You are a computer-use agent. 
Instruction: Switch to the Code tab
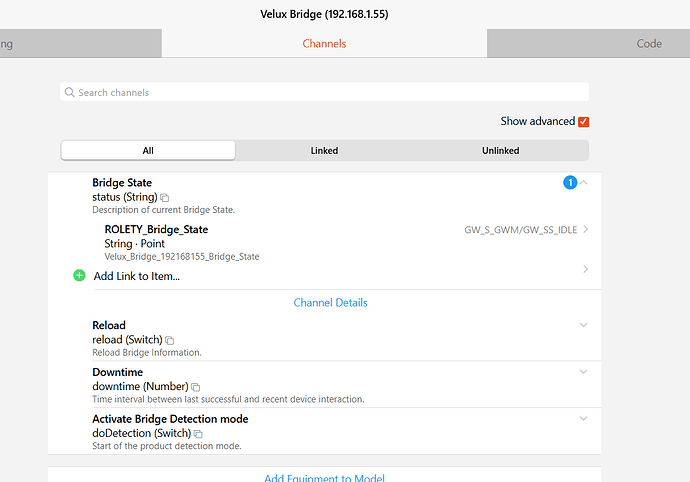pyautogui.click(x=649, y=44)
